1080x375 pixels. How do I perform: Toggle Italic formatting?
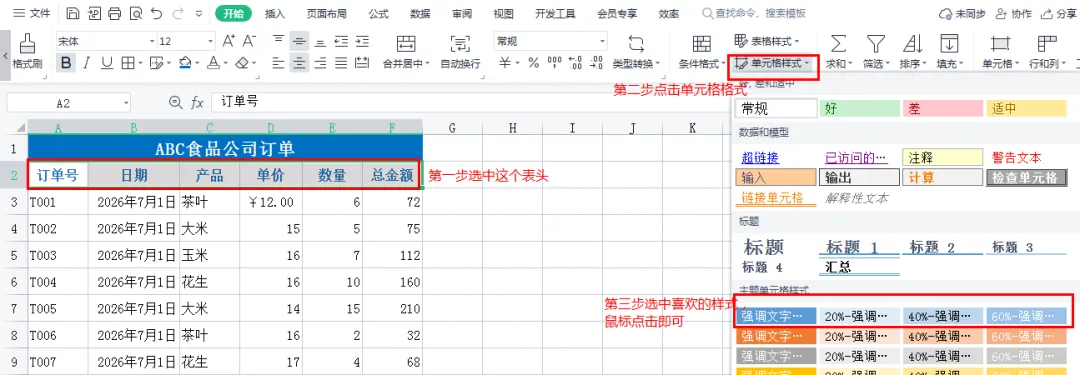[87, 63]
